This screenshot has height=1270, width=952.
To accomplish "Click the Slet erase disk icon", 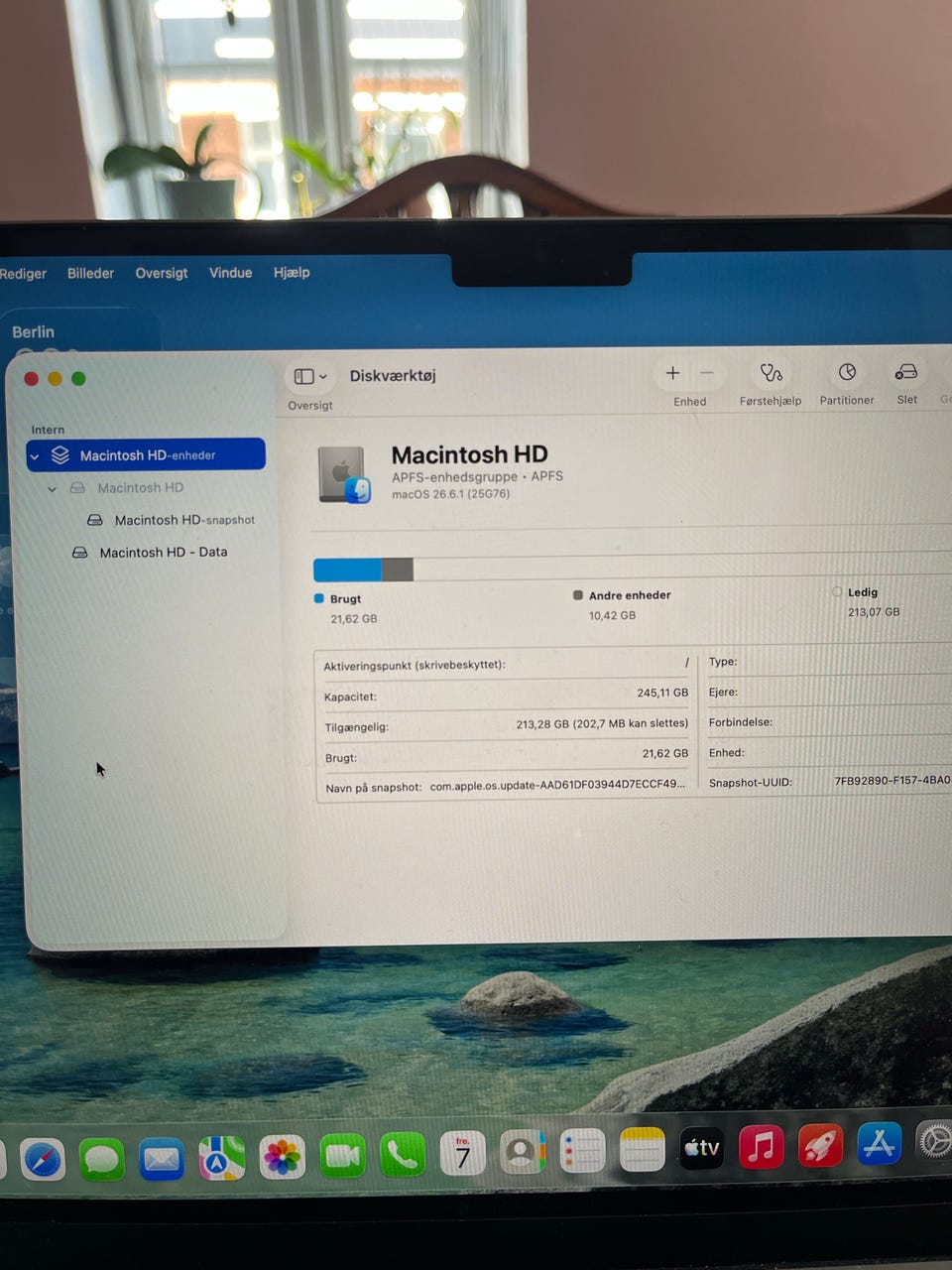I will 906,372.
